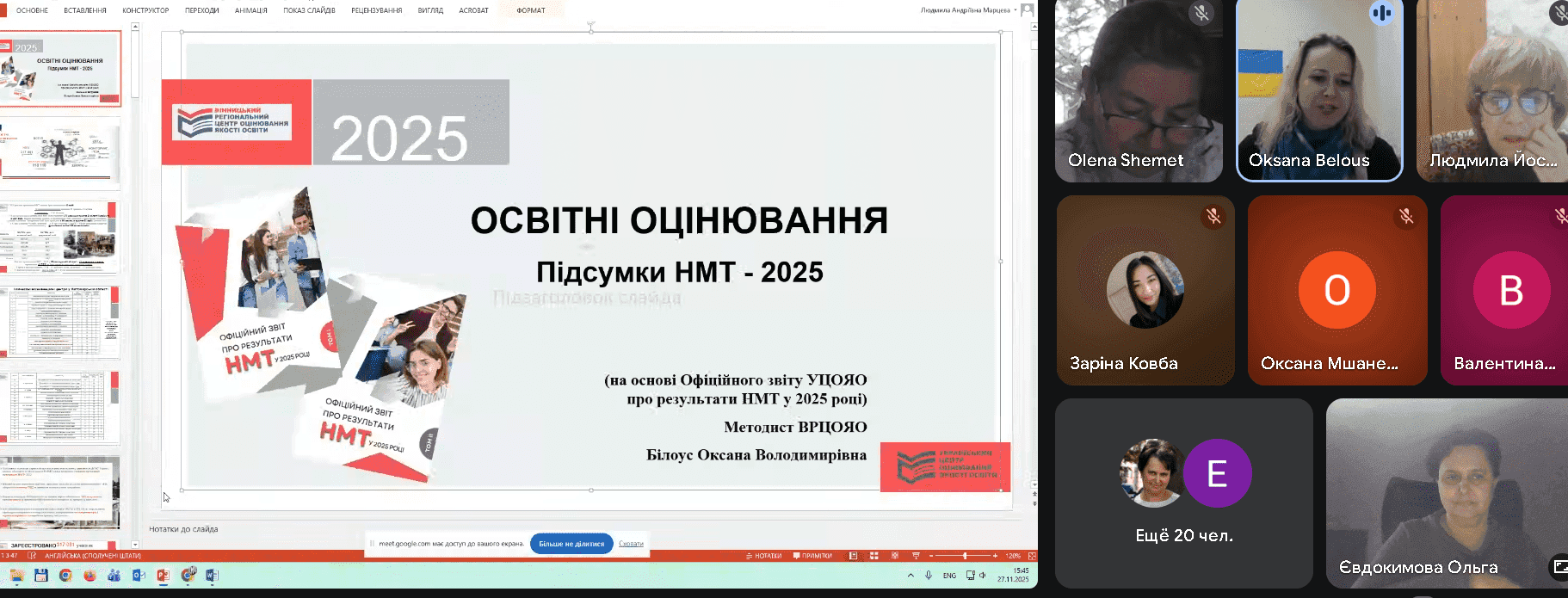The image size is (1568, 598).
Task: Open the second Chrome profile taskbar icon
Action: (188, 575)
